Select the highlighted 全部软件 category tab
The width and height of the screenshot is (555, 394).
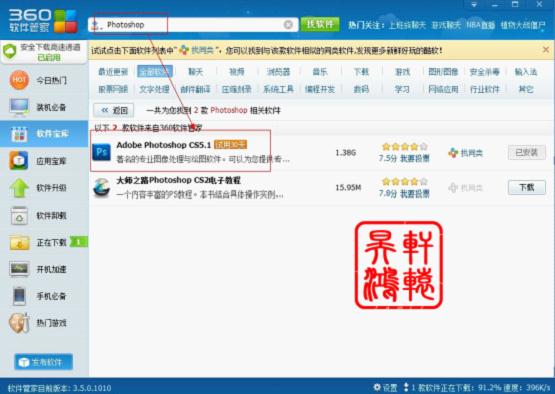[155, 72]
